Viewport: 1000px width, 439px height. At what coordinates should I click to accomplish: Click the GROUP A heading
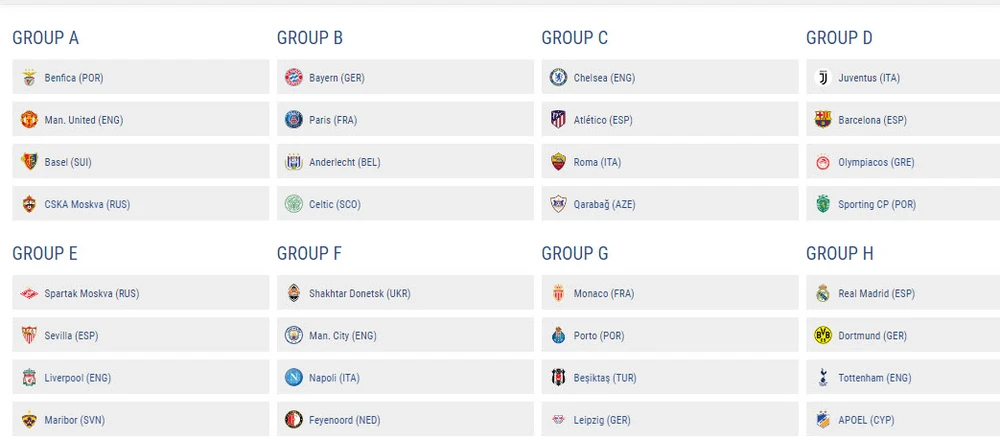coord(45,38)
